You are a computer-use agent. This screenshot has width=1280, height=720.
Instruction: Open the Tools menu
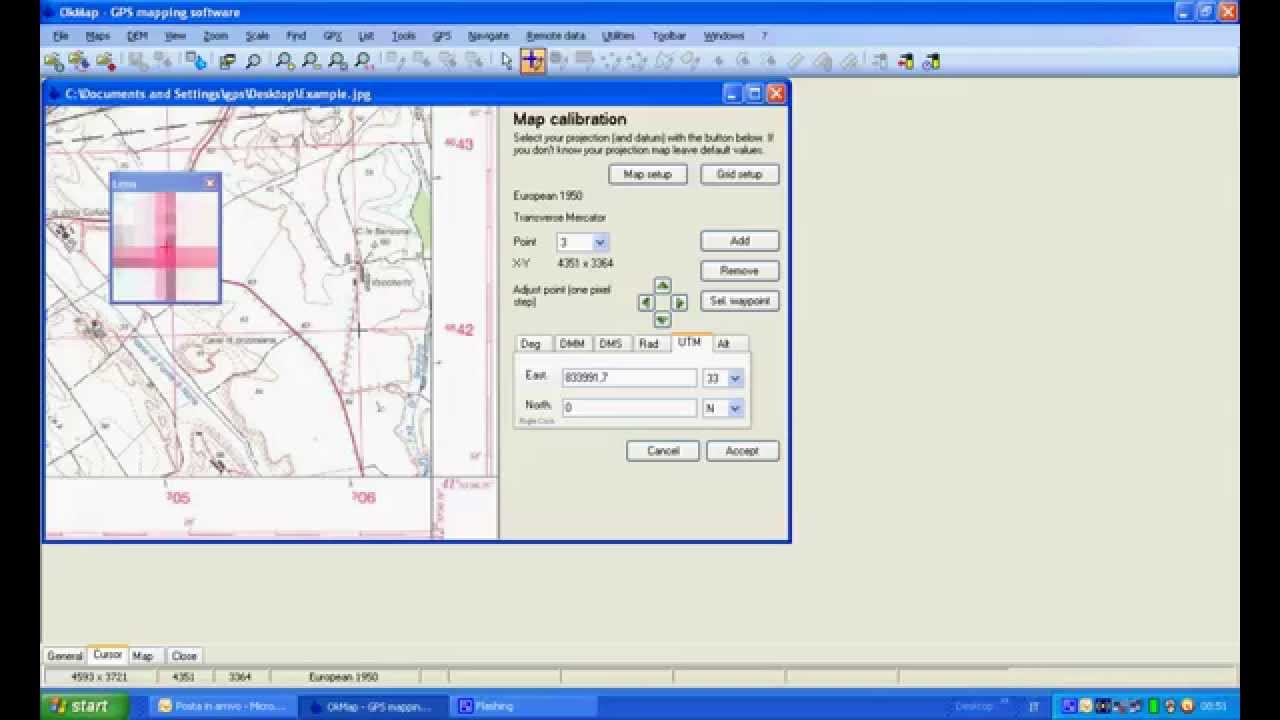pyautogui.click(x=404, y=36)
